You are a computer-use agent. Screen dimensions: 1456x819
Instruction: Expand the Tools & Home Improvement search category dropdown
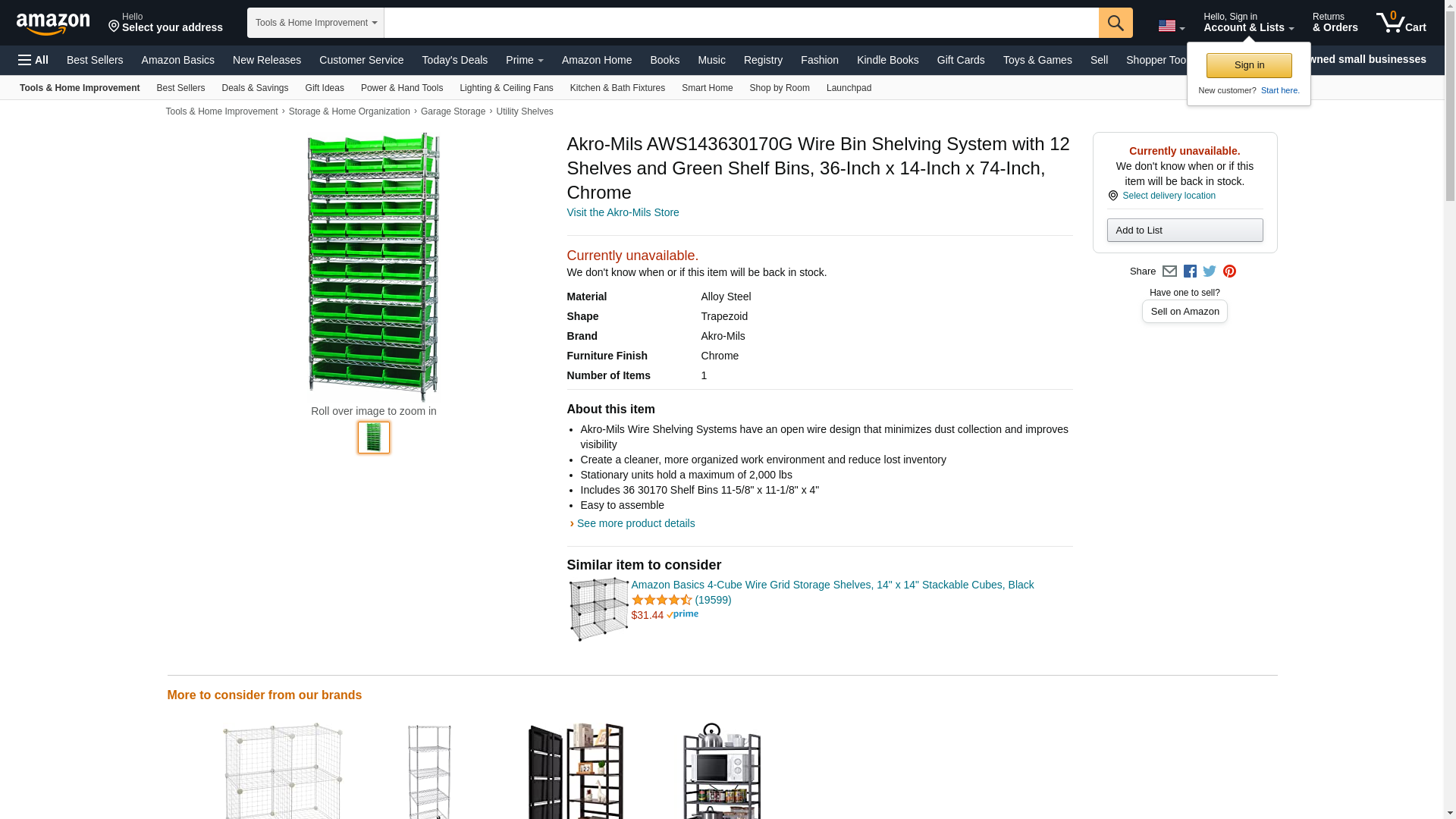pyautogui.click(x=315, y=23)
